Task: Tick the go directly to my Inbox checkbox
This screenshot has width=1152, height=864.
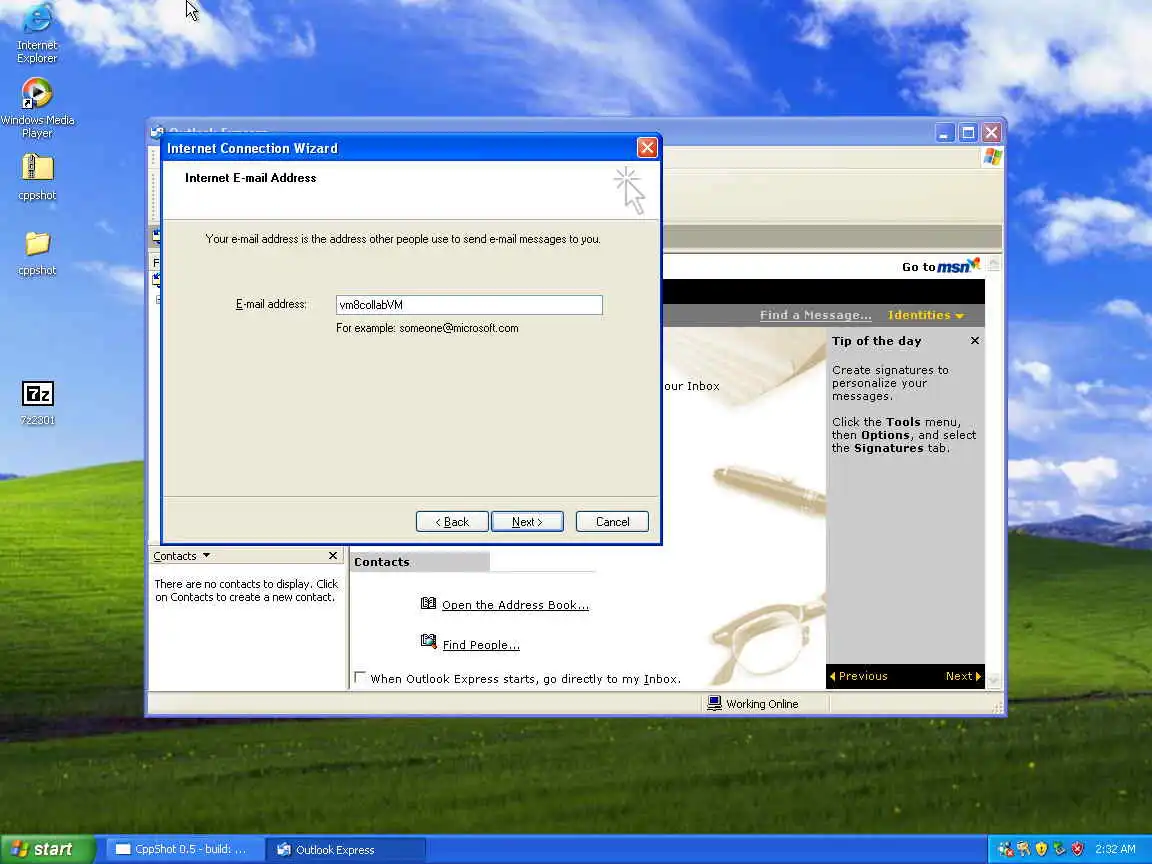Action: point(359,677)
